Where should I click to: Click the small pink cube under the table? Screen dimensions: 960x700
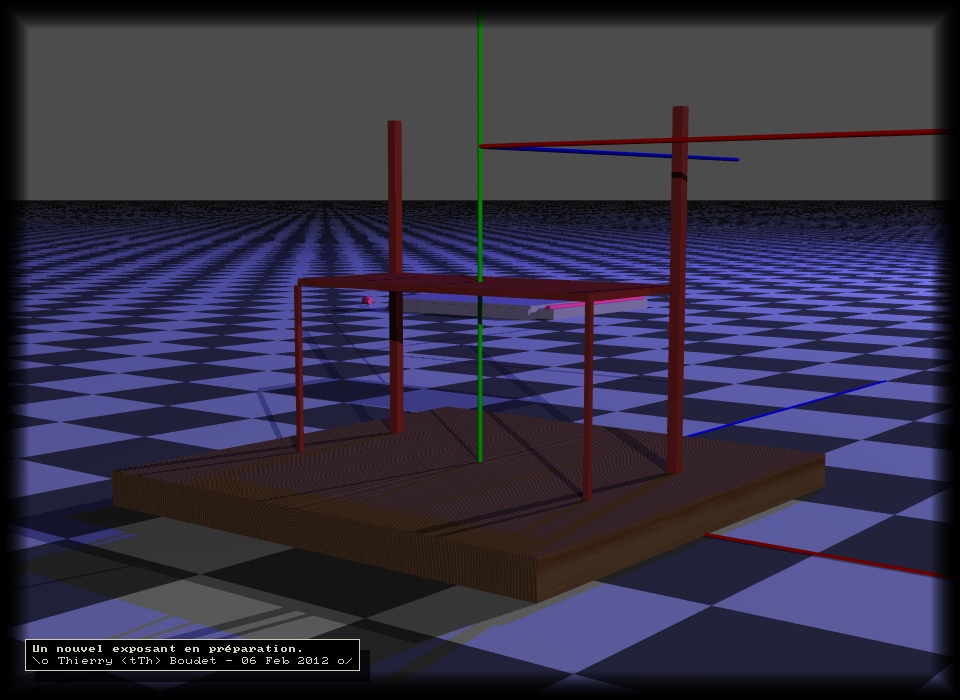(x=367, y=300)
